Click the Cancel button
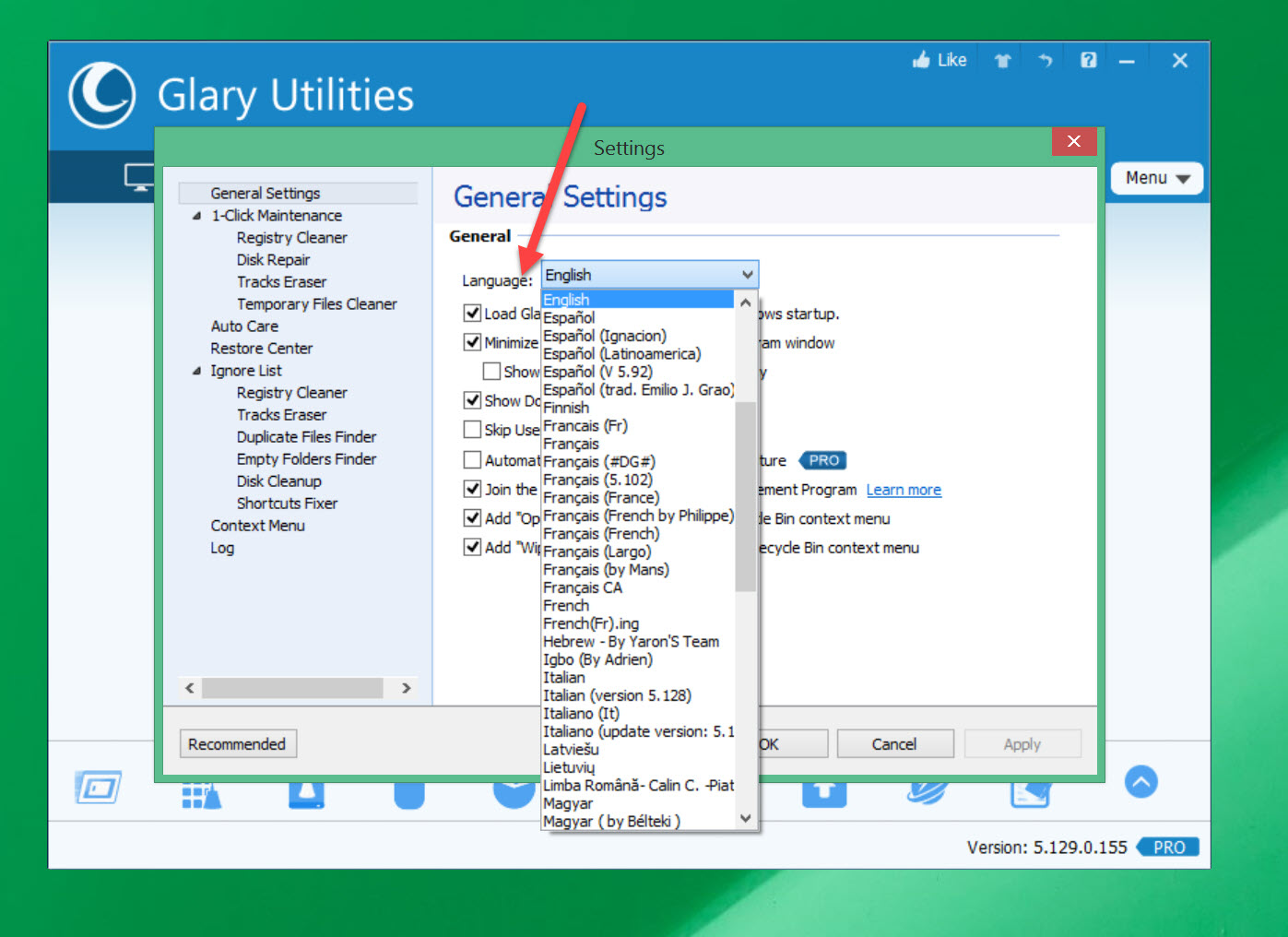Screen dimensions: 1288x937 (894, 744)
